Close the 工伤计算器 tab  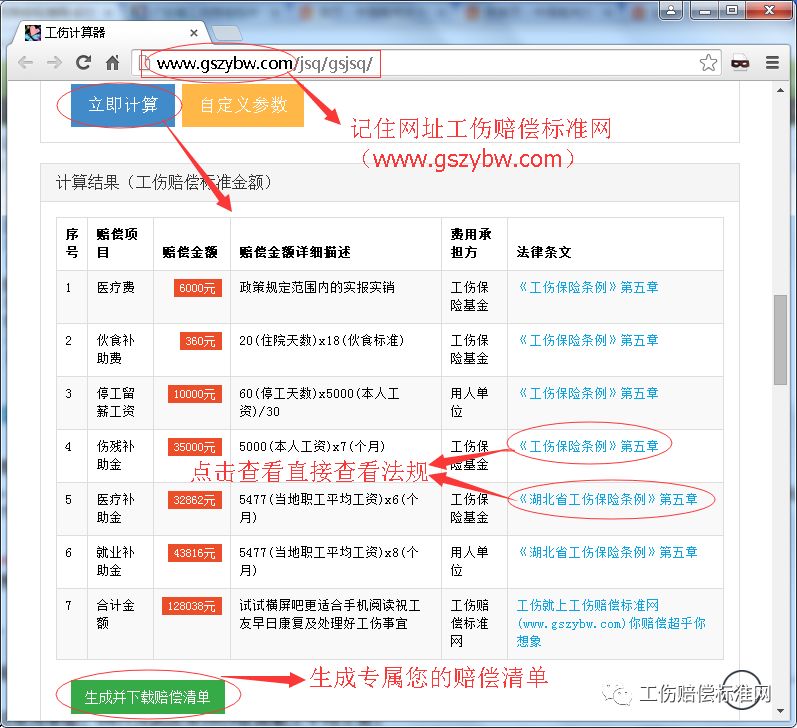tap(194, 33)
